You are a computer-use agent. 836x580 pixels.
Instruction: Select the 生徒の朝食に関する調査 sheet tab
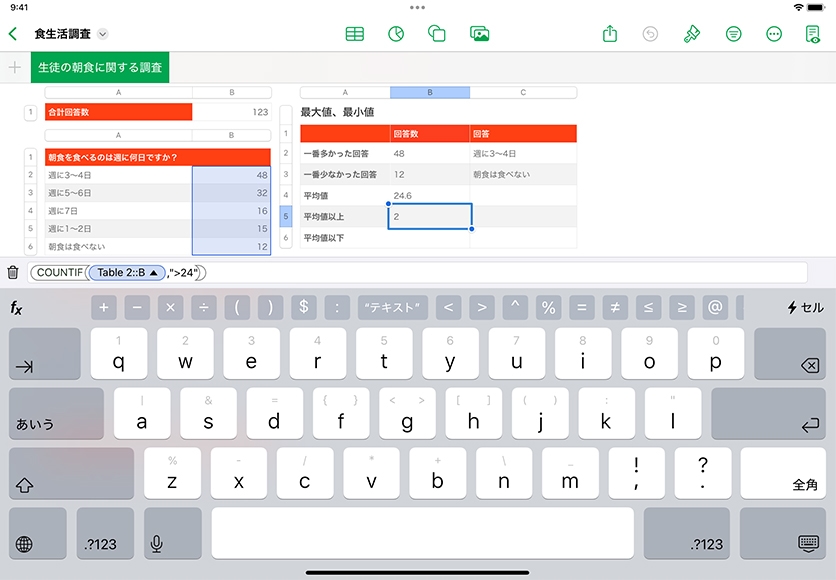pyautogui.click(x=100, y=67)
